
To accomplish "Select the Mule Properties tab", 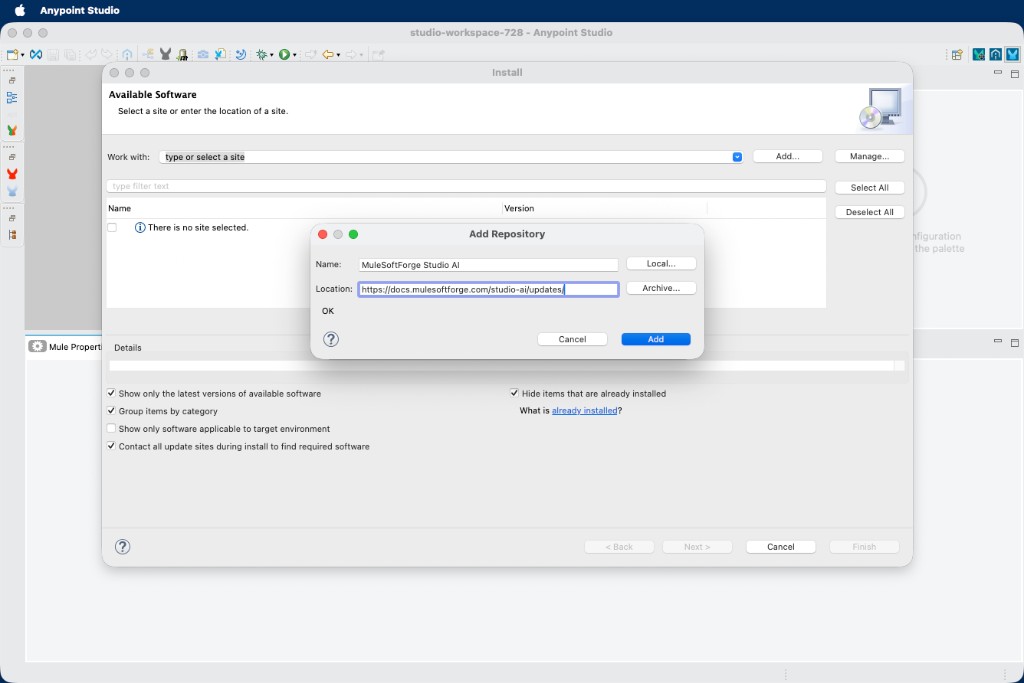I will point(65,347).
